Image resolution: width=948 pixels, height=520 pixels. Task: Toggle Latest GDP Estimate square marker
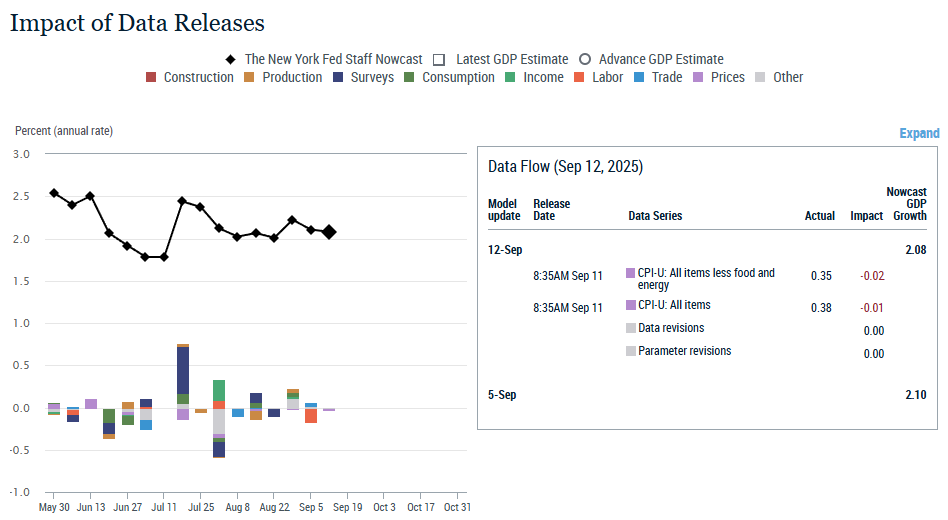(x=438, y=60)
